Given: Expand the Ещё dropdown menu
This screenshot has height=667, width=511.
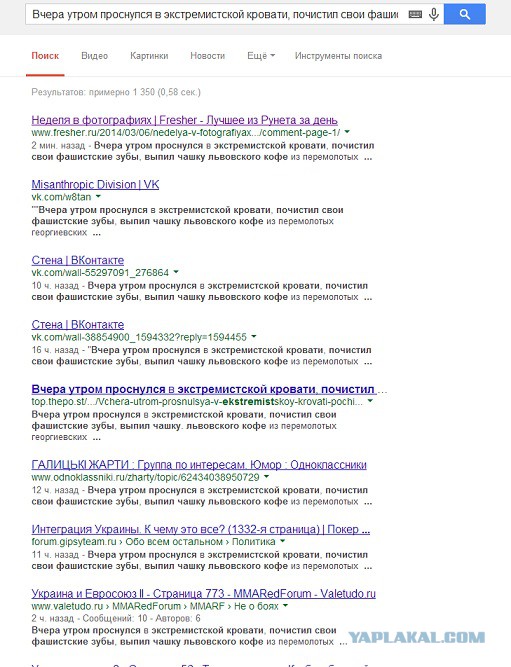Looking at the screenshot, I should pos(261,56).
